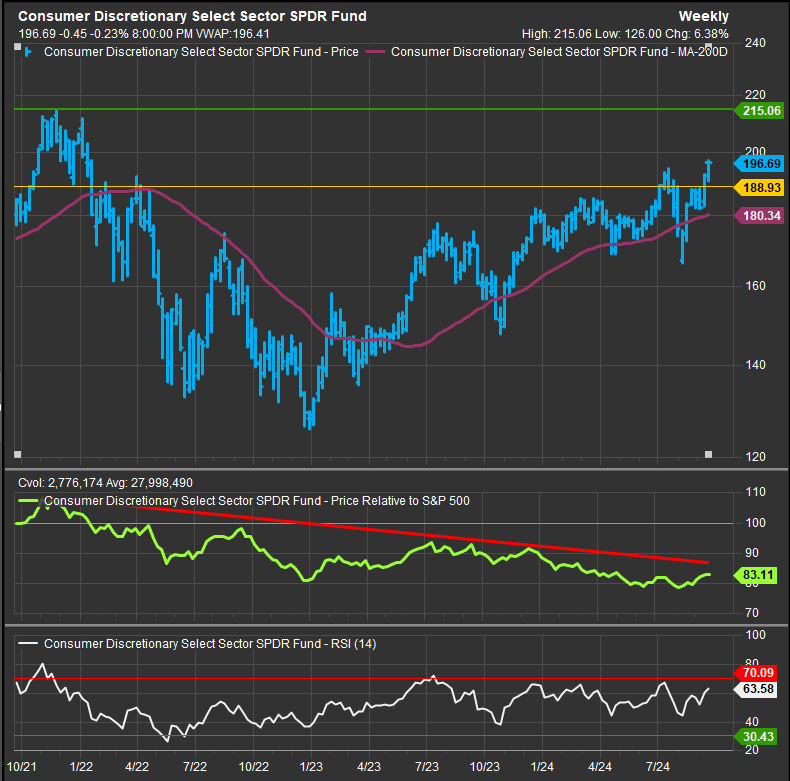Click the 220 price axis label
Viewport: 790px width, 781px height.
pos(755,95)
